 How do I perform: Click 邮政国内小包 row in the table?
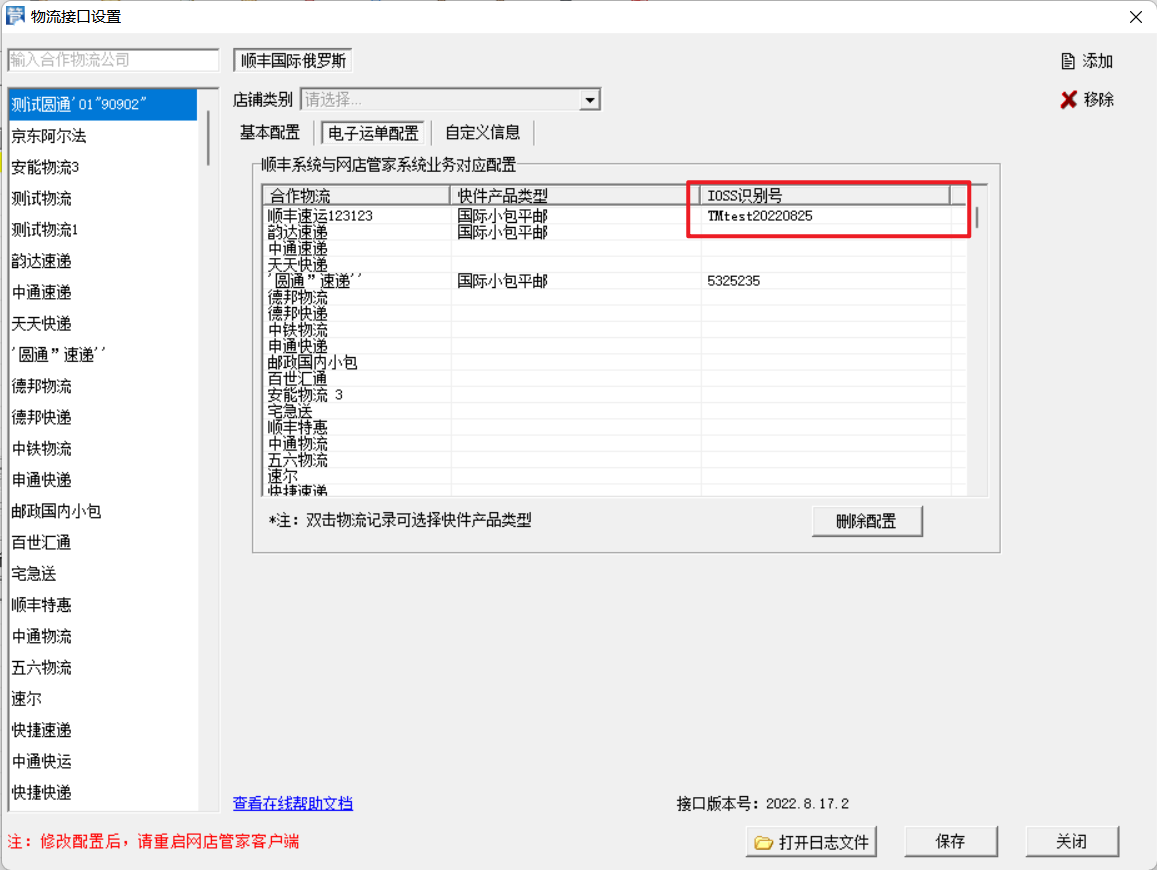(615, 362)
